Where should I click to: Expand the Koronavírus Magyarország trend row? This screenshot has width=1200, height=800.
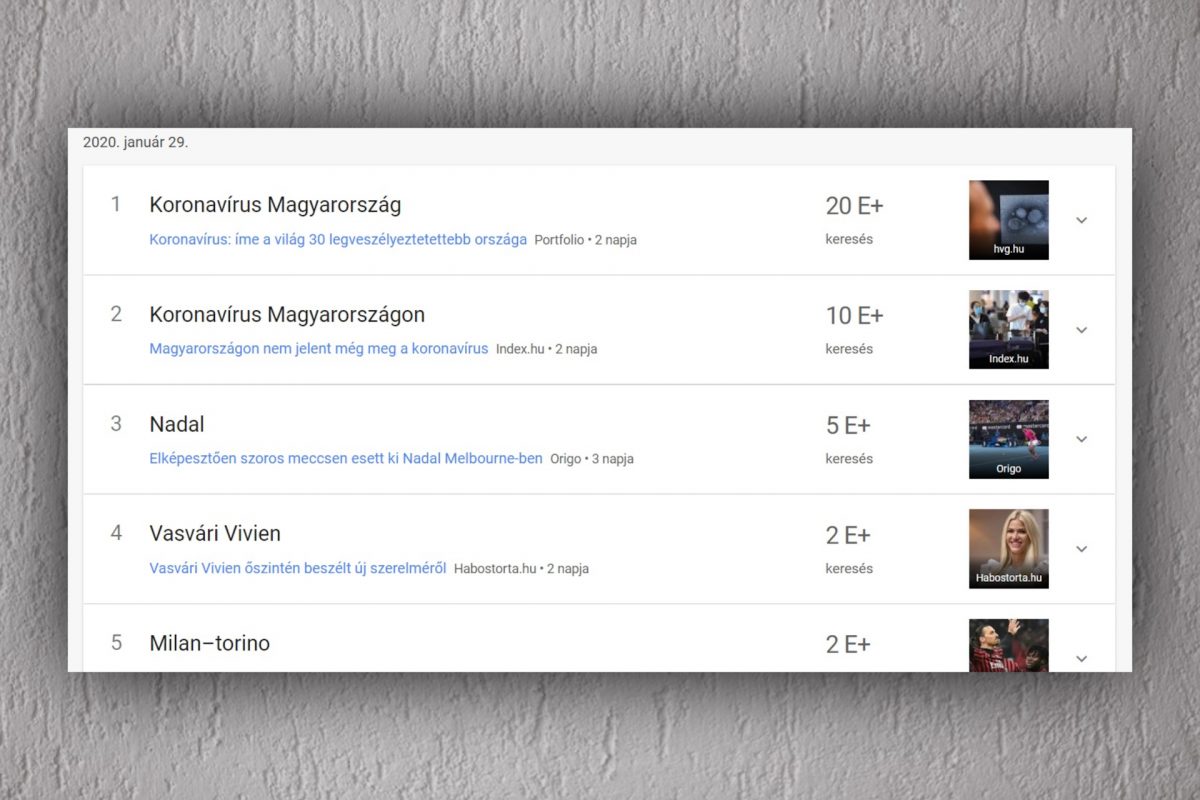point(1080,220)
